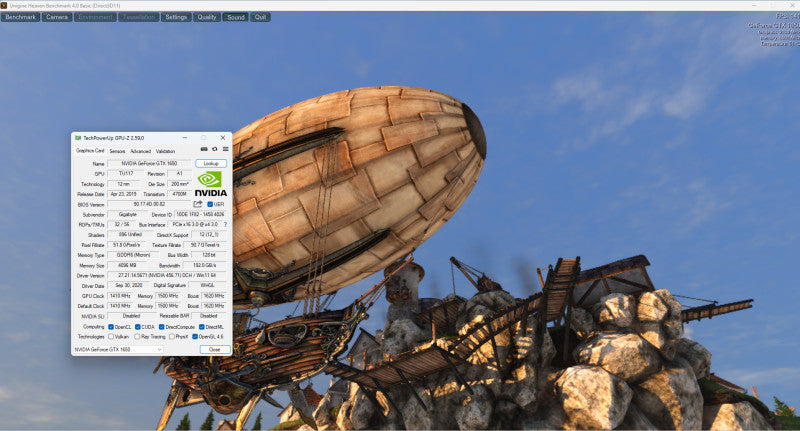Switch to the Graphics Card tab

point(90,151)
